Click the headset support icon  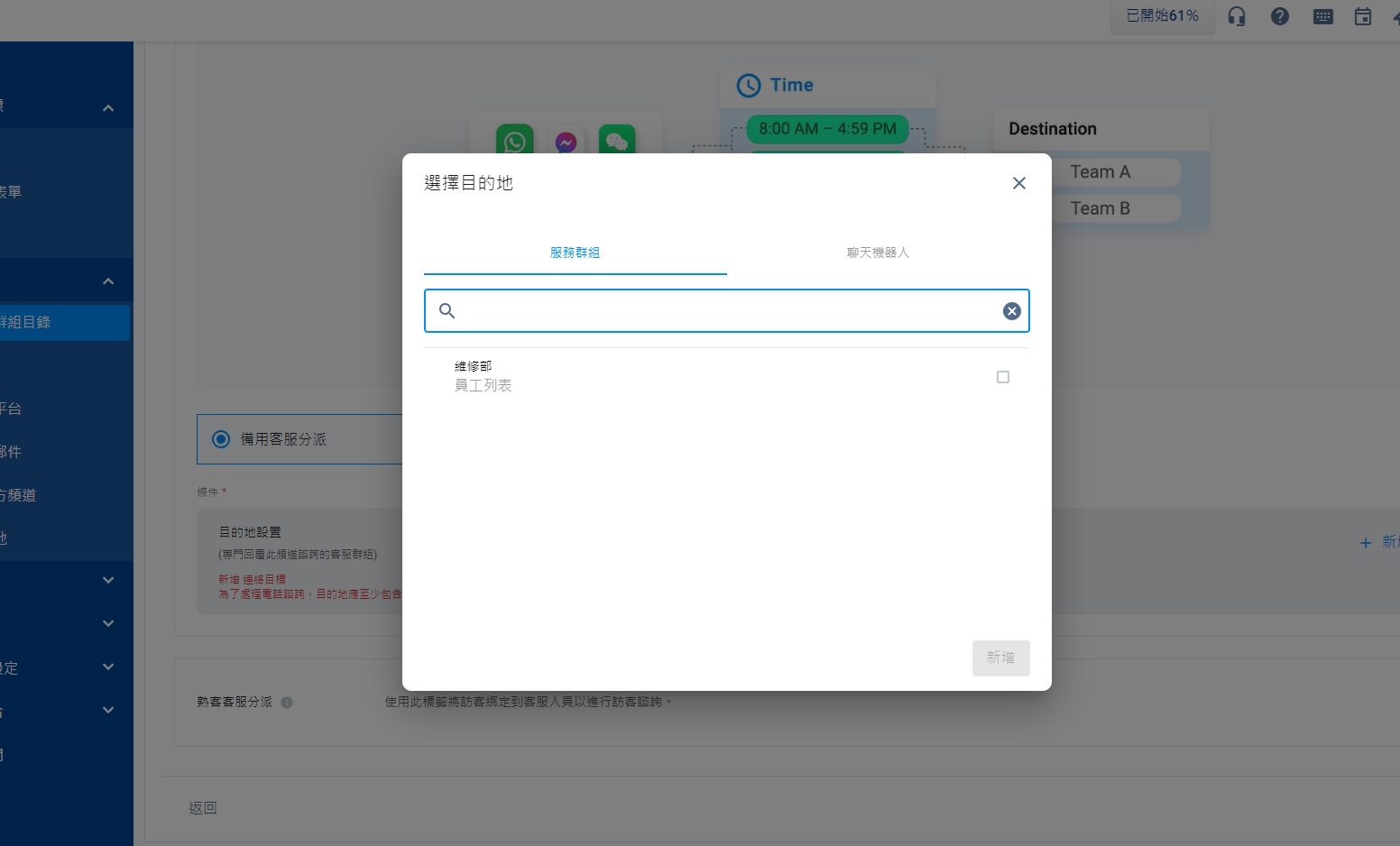[x=1237, y=16]
